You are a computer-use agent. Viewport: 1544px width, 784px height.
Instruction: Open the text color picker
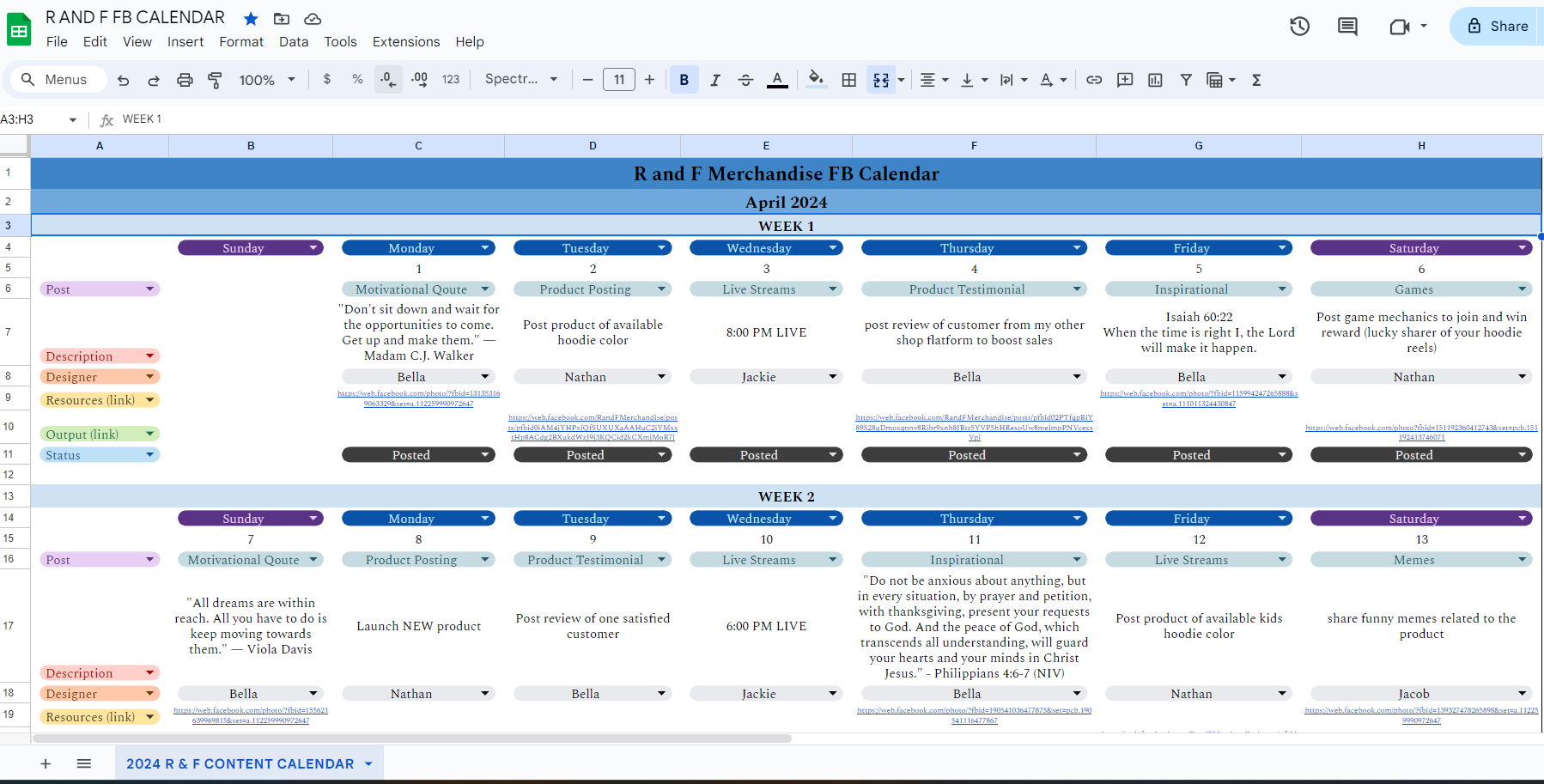(777, 80)
